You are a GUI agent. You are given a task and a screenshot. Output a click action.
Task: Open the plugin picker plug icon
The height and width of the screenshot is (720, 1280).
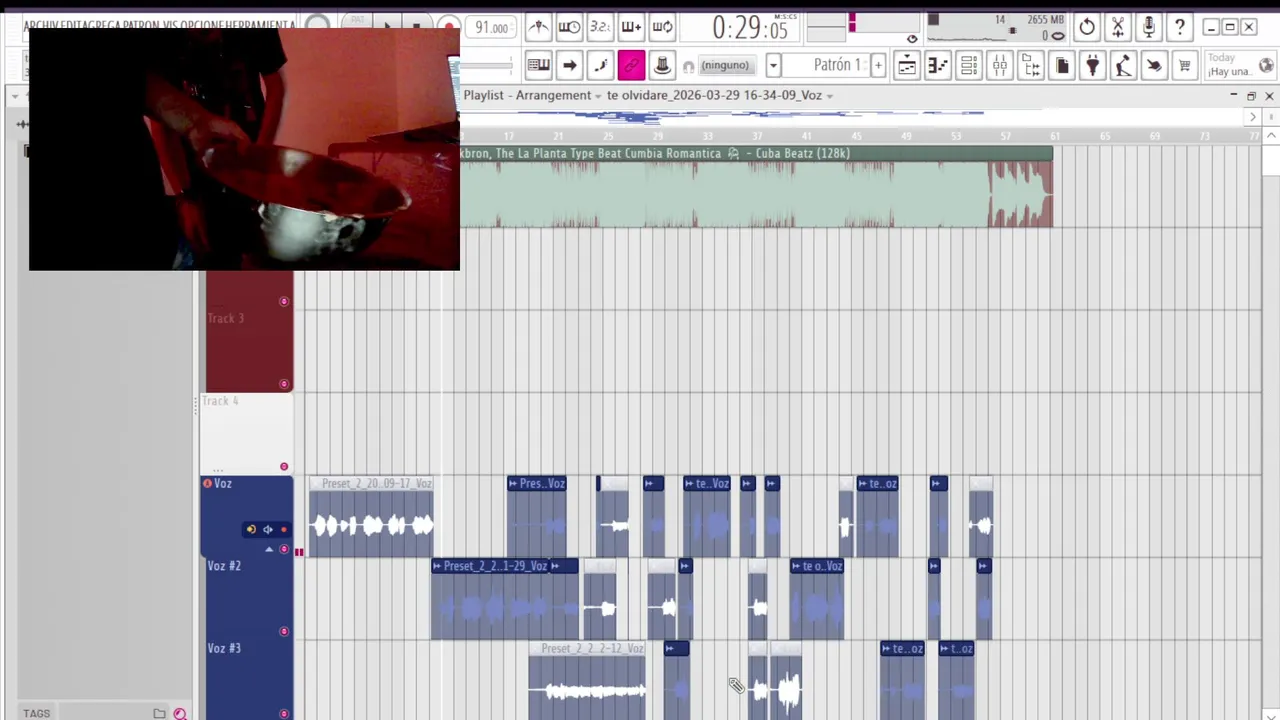(x=1092, y=66)
